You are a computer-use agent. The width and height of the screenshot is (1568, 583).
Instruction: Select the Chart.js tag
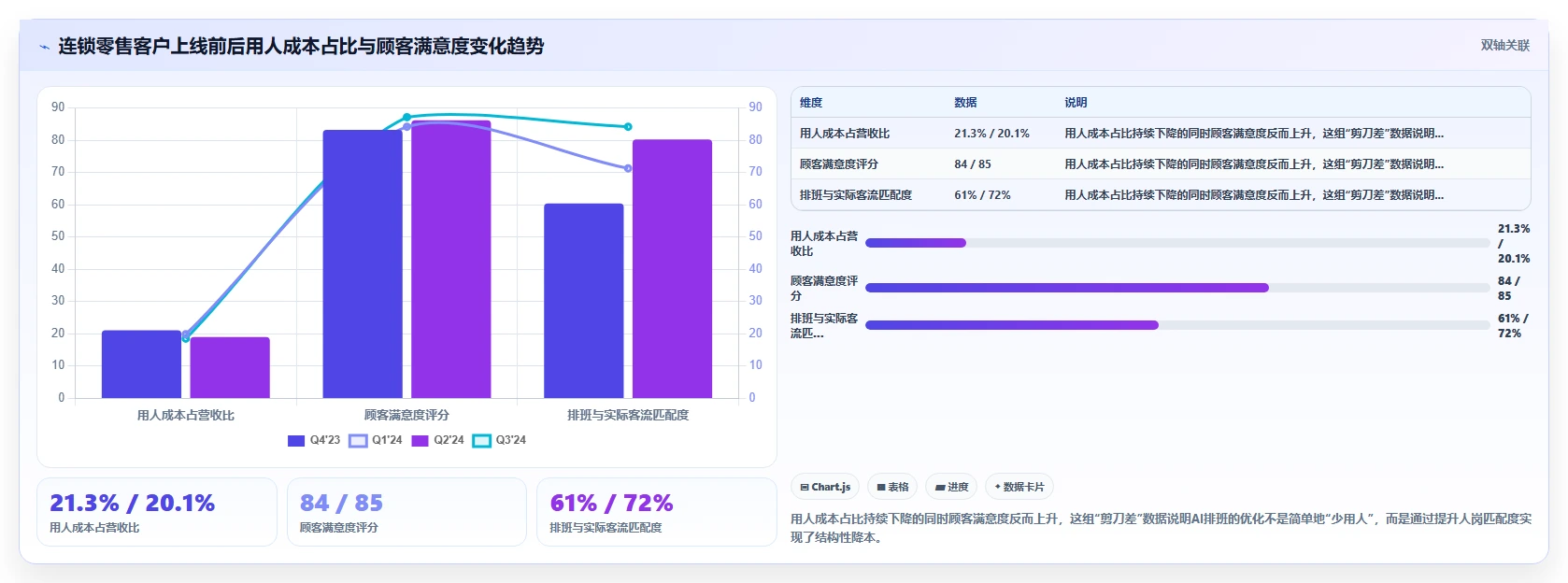(x=825, y=487)
